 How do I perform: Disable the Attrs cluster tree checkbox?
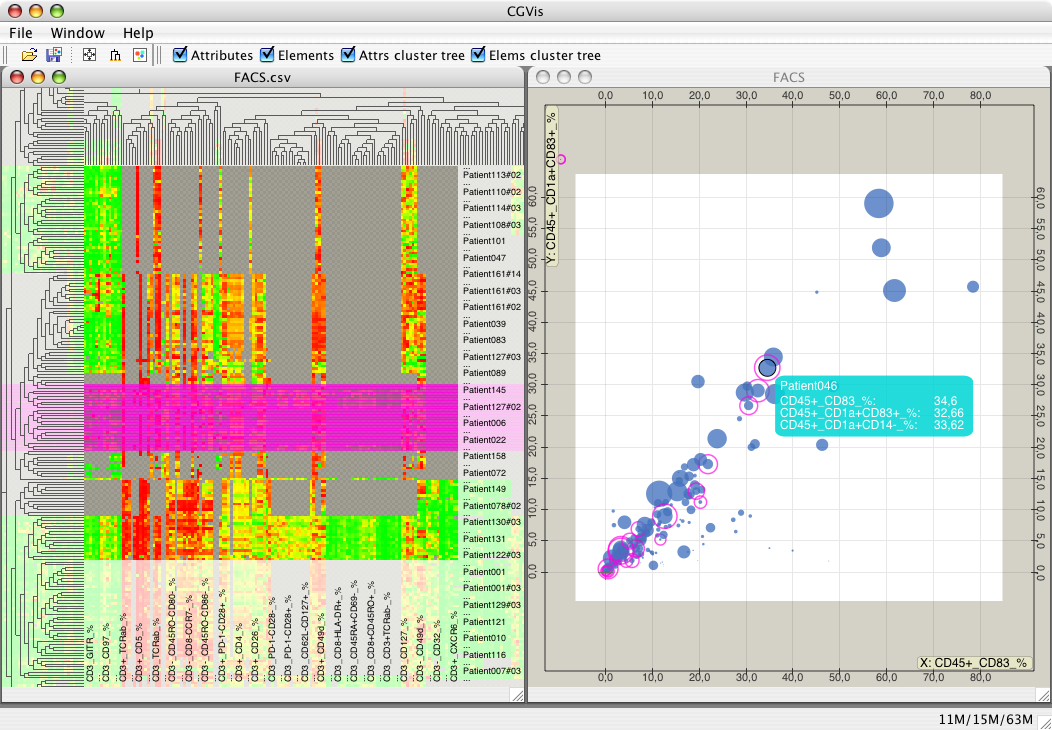pyautogui.click(x=348, y=54)
